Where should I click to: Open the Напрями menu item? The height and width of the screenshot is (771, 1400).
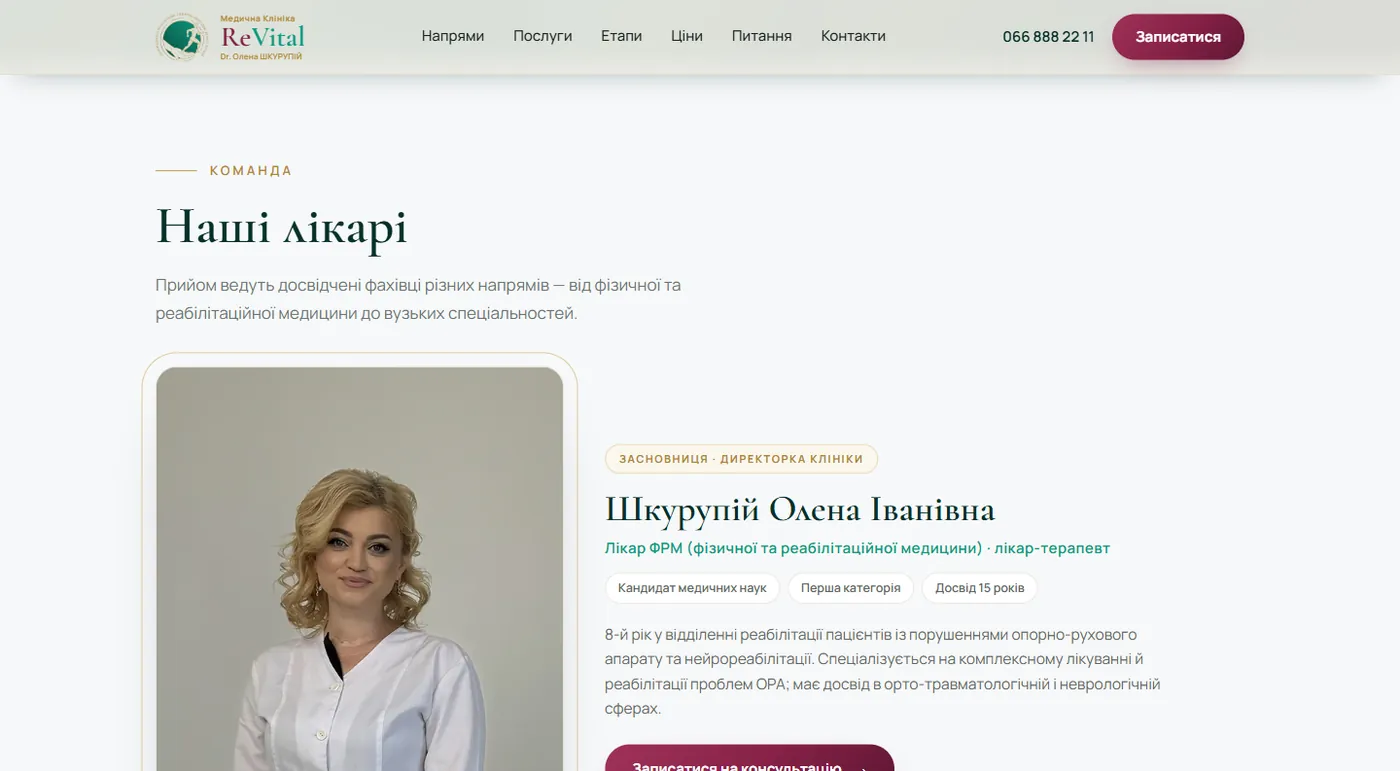tap(453, 36)
